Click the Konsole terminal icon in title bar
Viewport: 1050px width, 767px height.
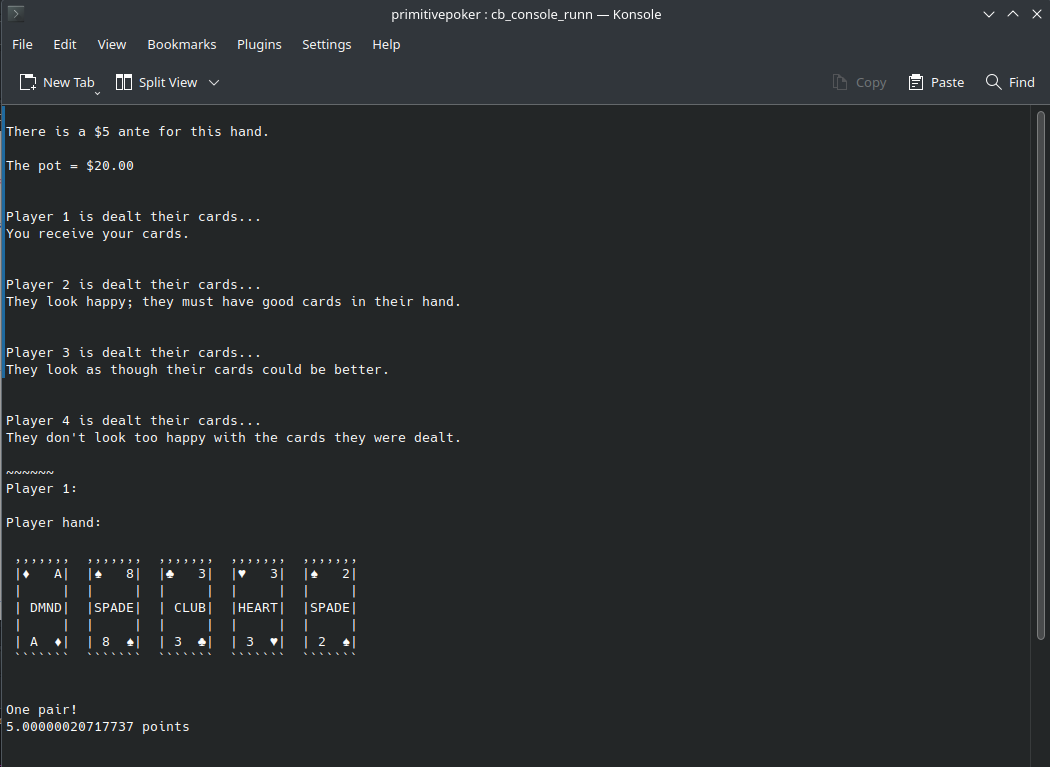pos(15,13)
